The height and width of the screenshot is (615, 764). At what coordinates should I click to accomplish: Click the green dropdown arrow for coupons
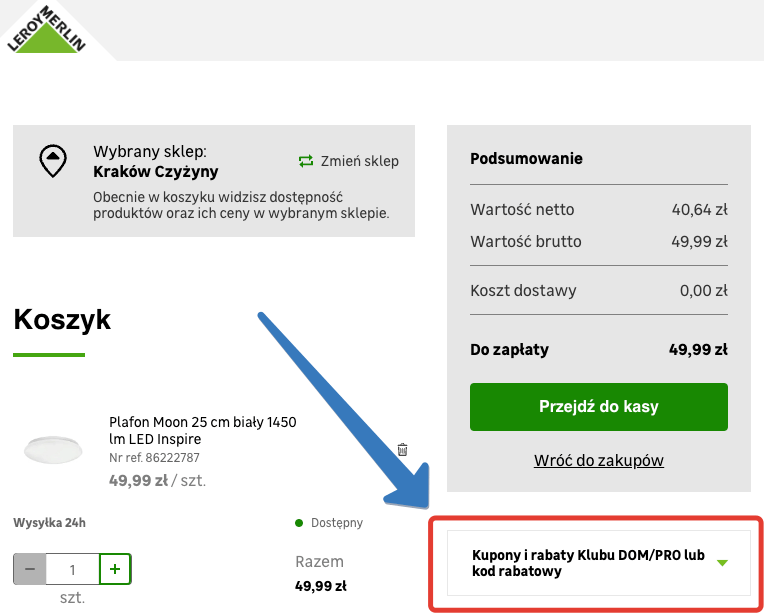point(723,563)
